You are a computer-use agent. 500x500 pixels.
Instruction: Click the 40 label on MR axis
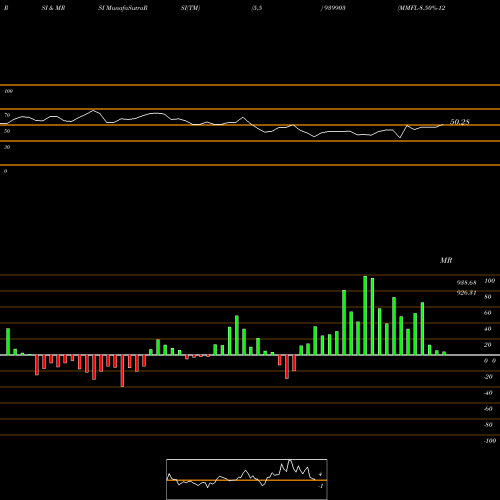click(487, 329)
